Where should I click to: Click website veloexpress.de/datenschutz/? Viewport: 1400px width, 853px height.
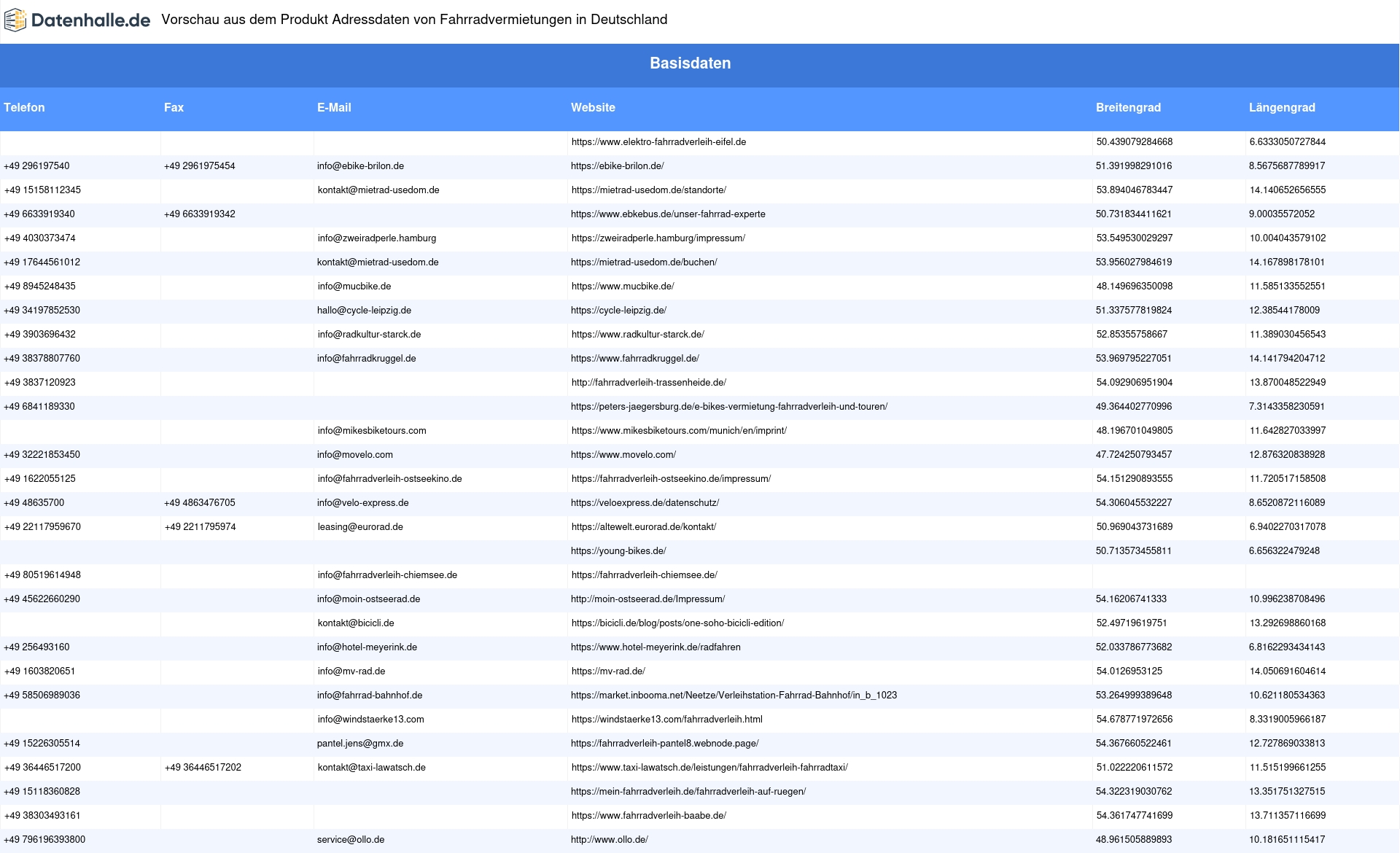pyautogui.click(x=645, y=503)
